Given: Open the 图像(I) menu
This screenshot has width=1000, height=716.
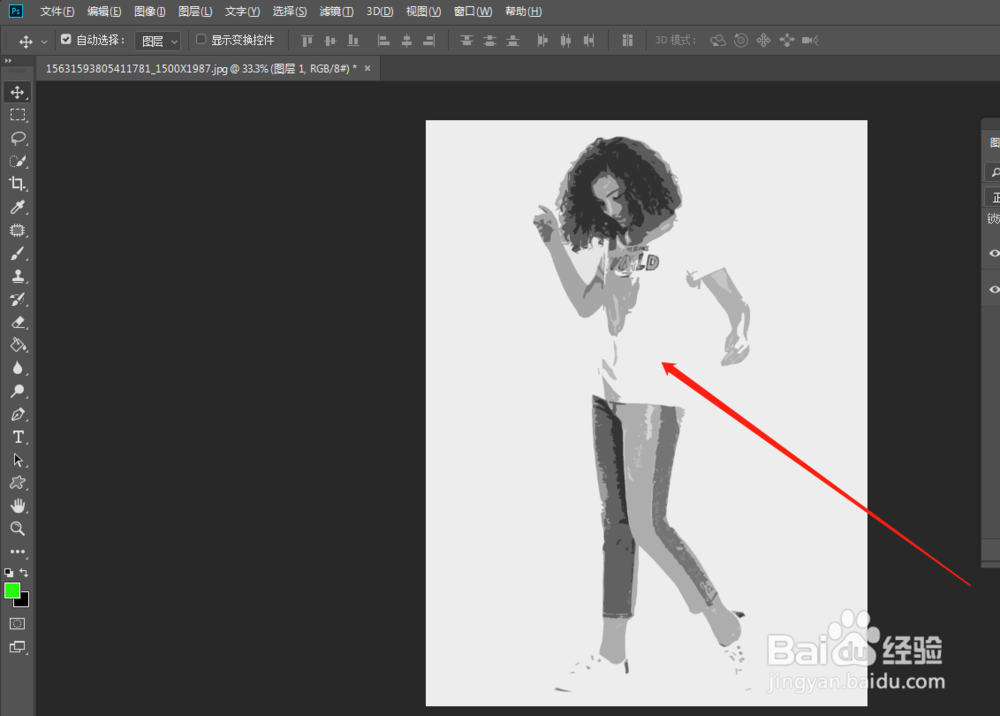Looking at the screenshot, I should click(150, 11).
